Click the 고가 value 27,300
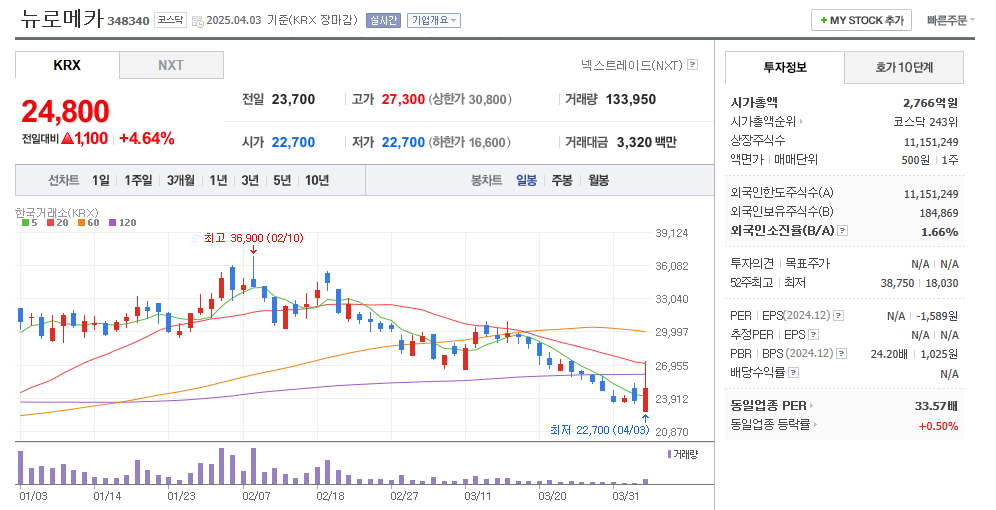The width and height of the screenshot is (996, 510). 403,100
